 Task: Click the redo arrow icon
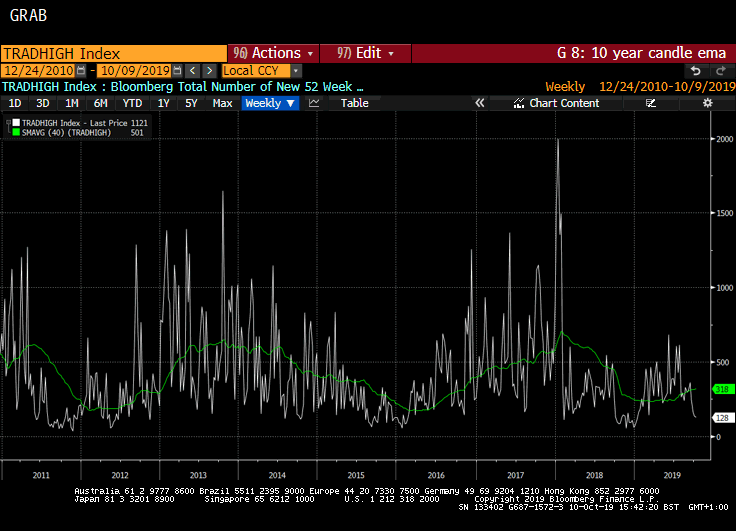click(721, 71)
